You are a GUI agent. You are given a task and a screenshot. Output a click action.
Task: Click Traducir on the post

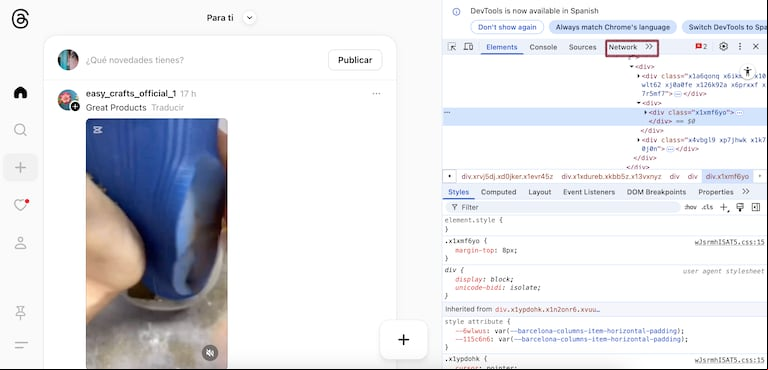point(168,108)
